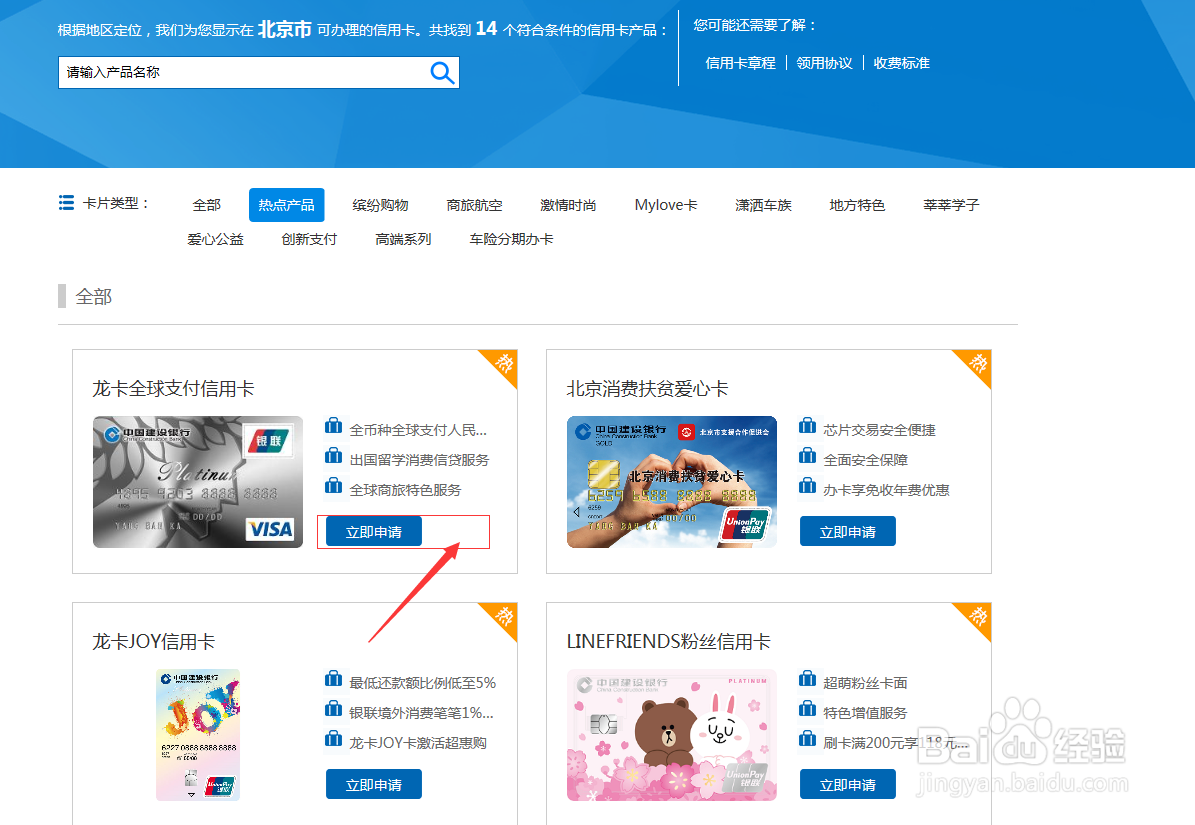Image resolution: width=1195 pixels, height=825 pixels.
Task: Click bag icon beside 全面安全保障
Action: [807, 456]
